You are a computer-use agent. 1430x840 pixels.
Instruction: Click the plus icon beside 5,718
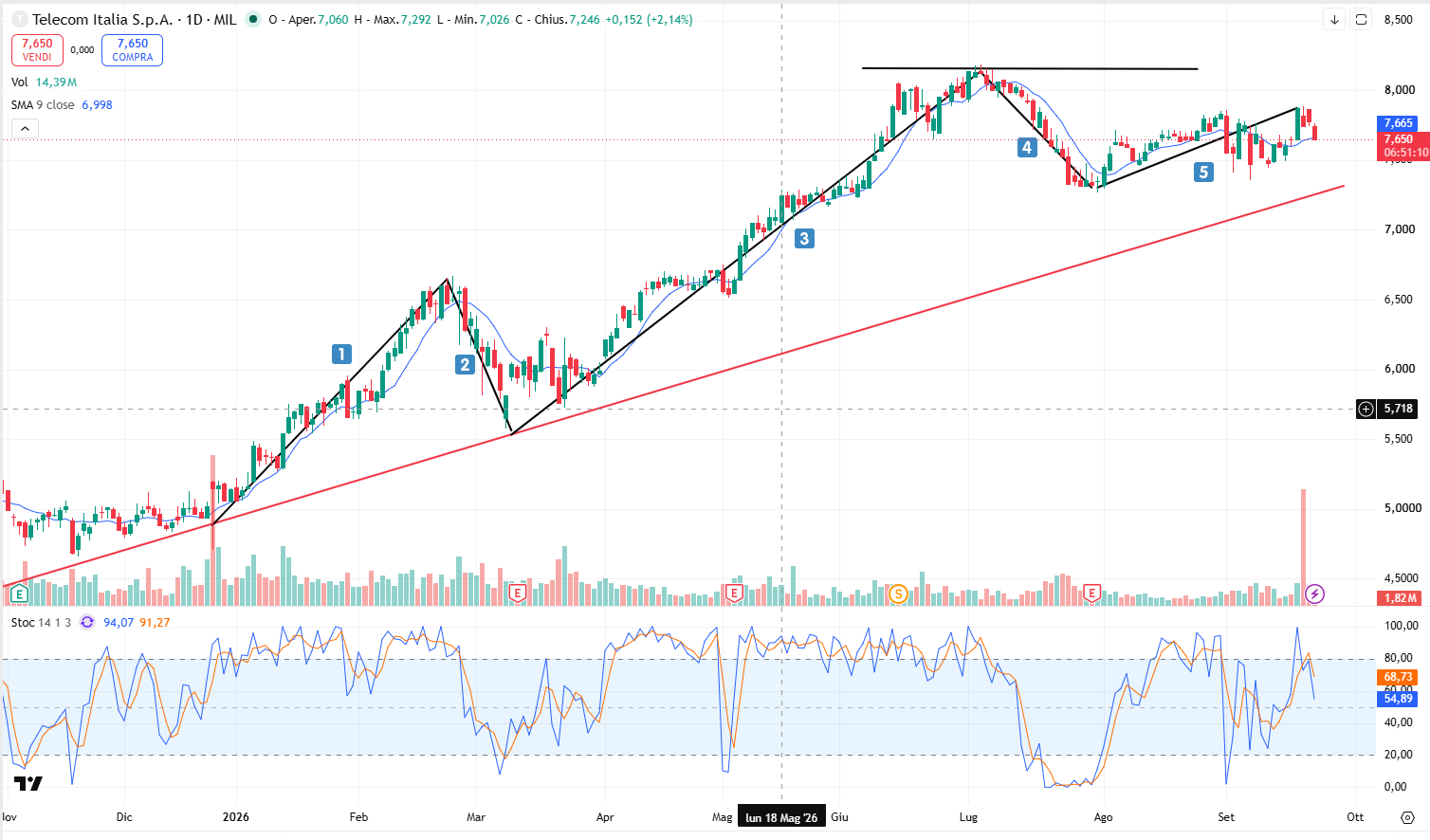tap(1366, 409)
